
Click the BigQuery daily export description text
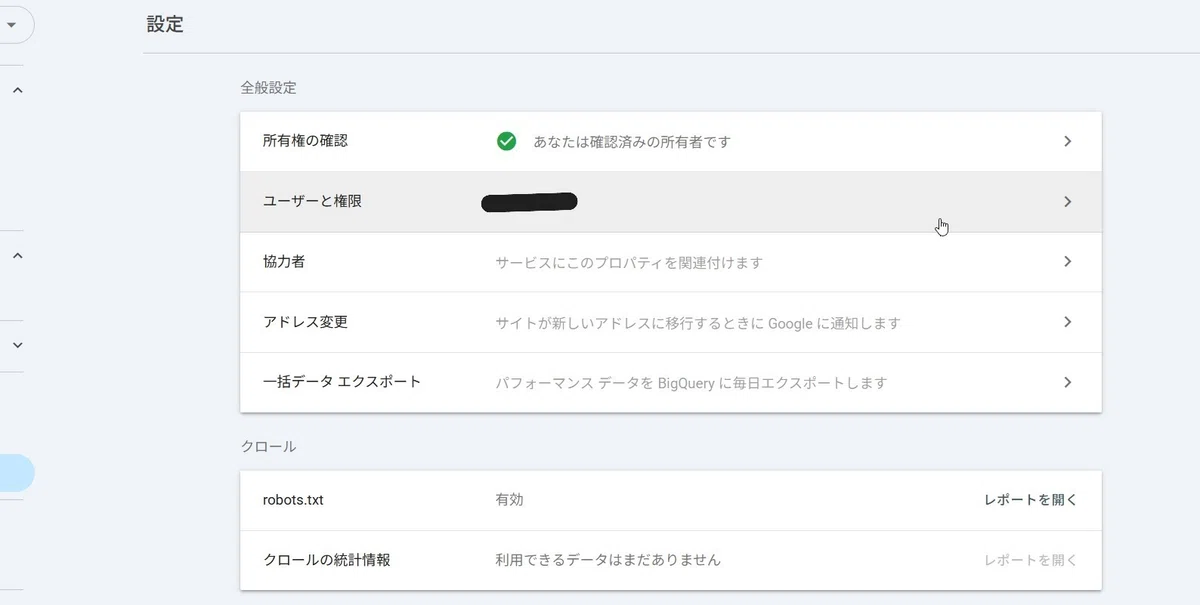tap(691, 383)
